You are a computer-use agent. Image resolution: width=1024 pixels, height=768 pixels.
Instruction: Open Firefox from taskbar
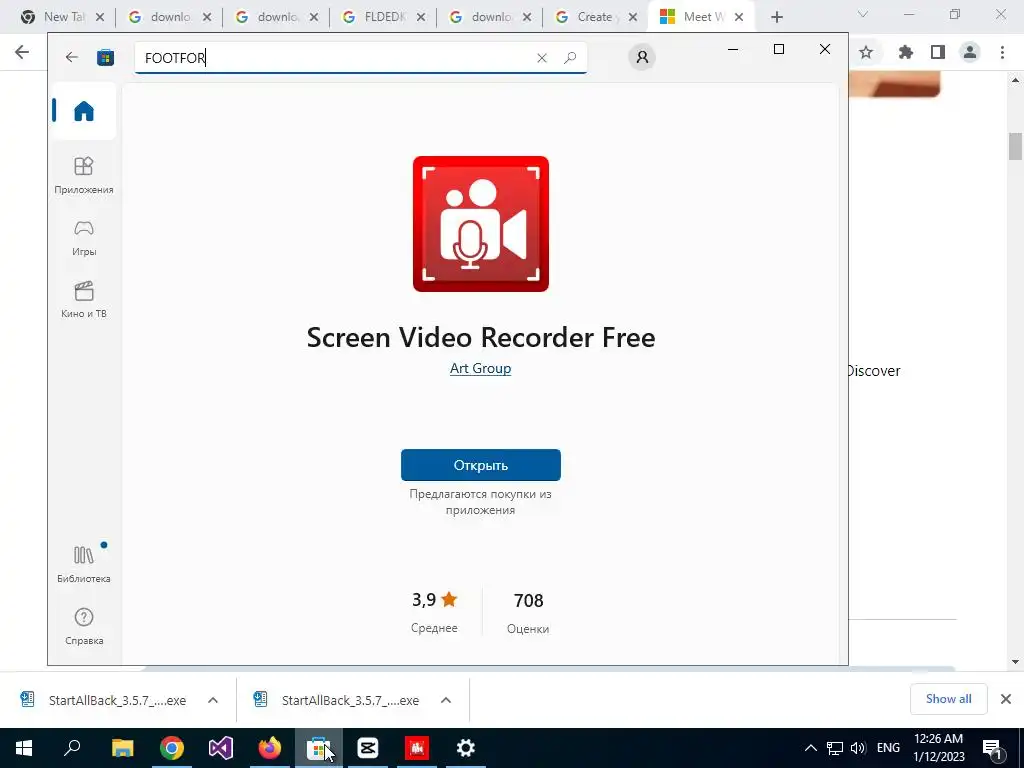coord(270,748)
